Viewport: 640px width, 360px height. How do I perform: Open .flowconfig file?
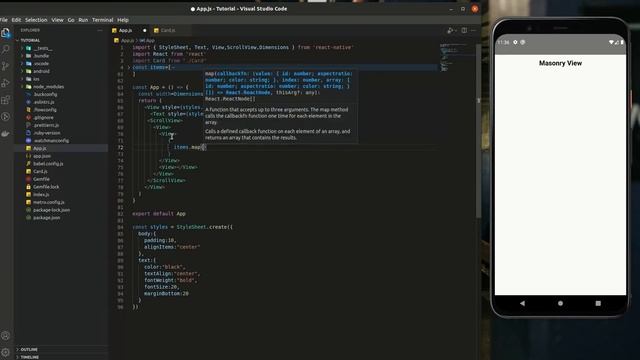(45, 110)
